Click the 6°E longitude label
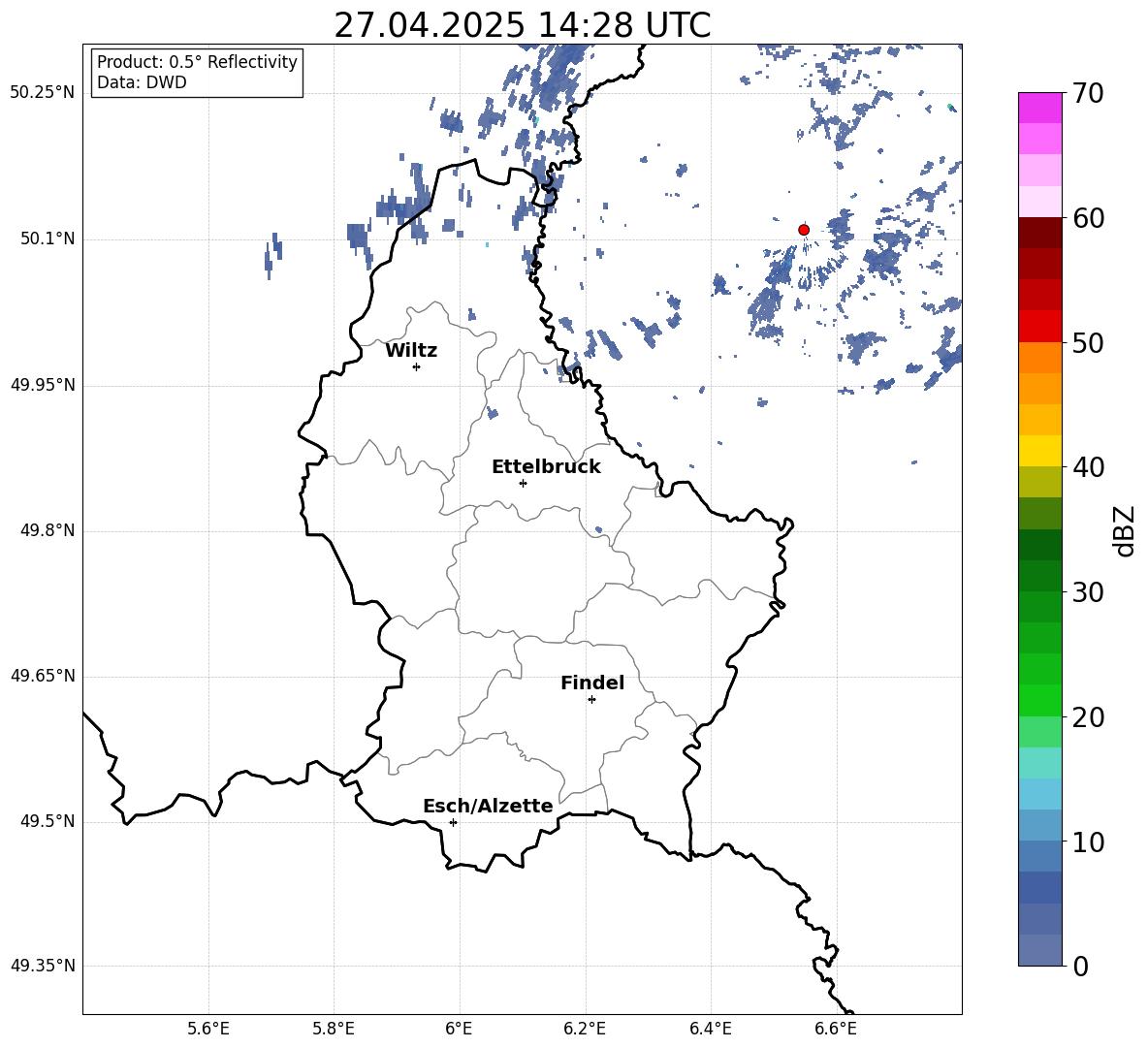This screenshot has height=1048, width=1148. coord(459,1029)
